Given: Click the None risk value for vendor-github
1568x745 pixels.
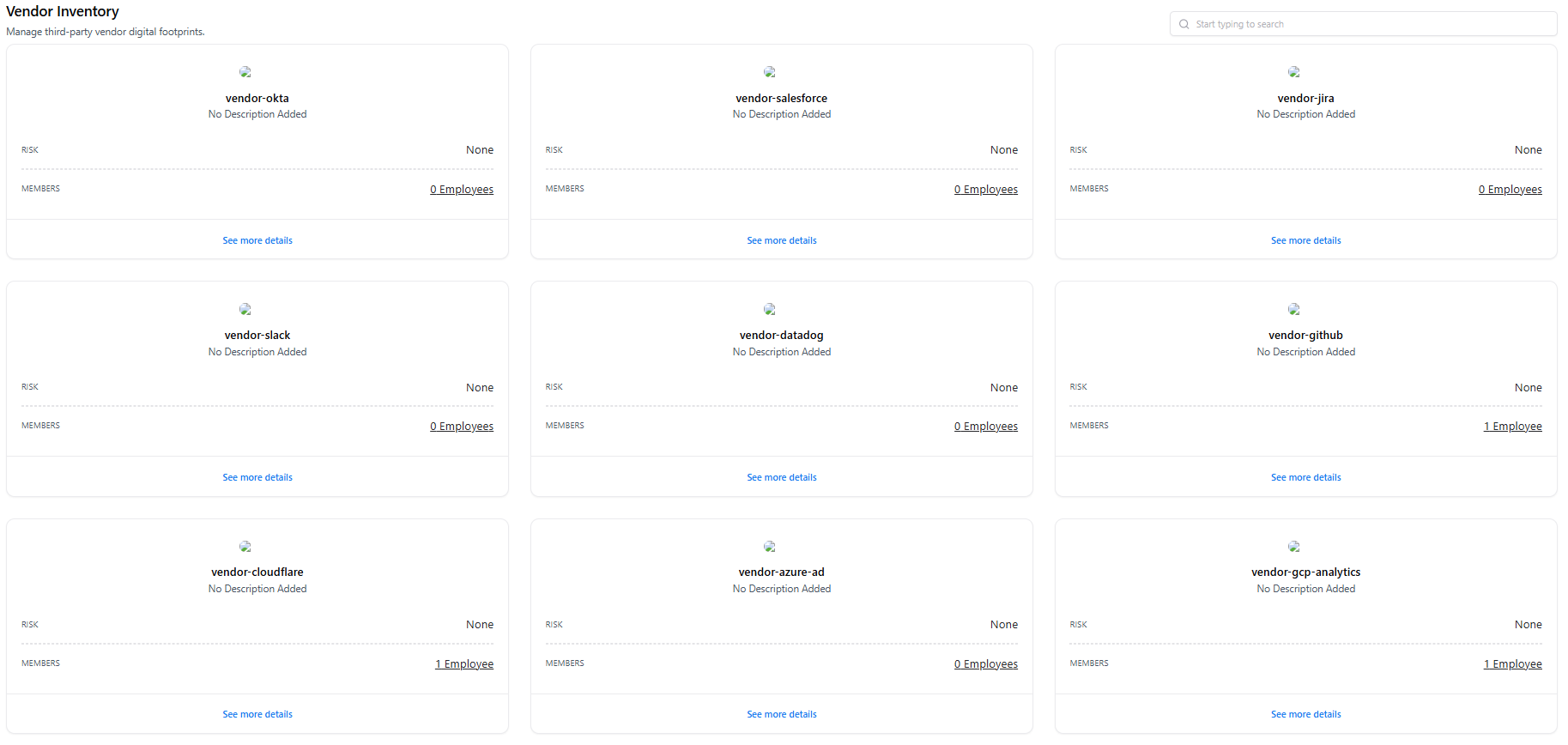Looking at the screenshot, I should pyautogui.click(x=1529, y=388).
